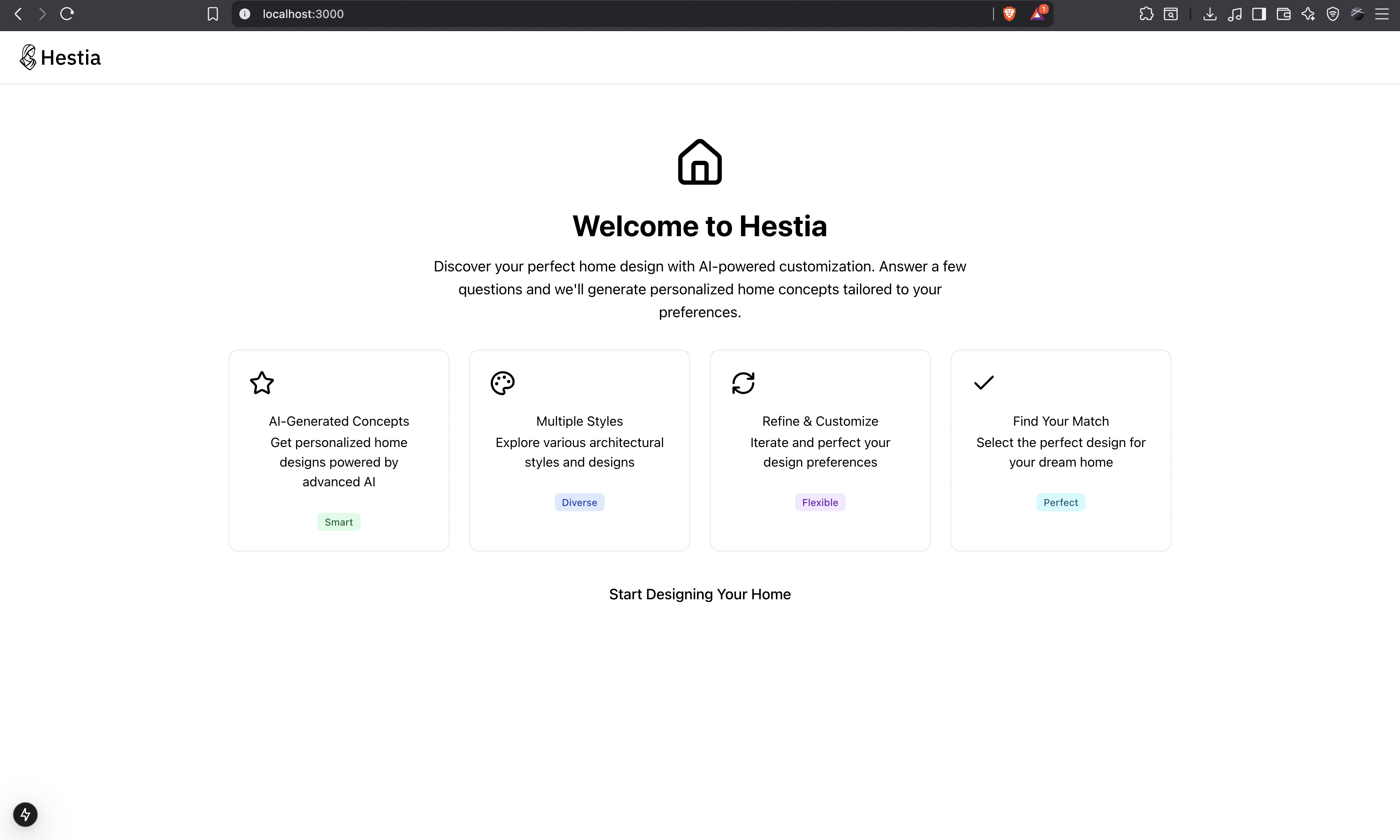1400x840 pixels.
Task: Open Leo AI sparkle icon
Action: coord(1308,14)
